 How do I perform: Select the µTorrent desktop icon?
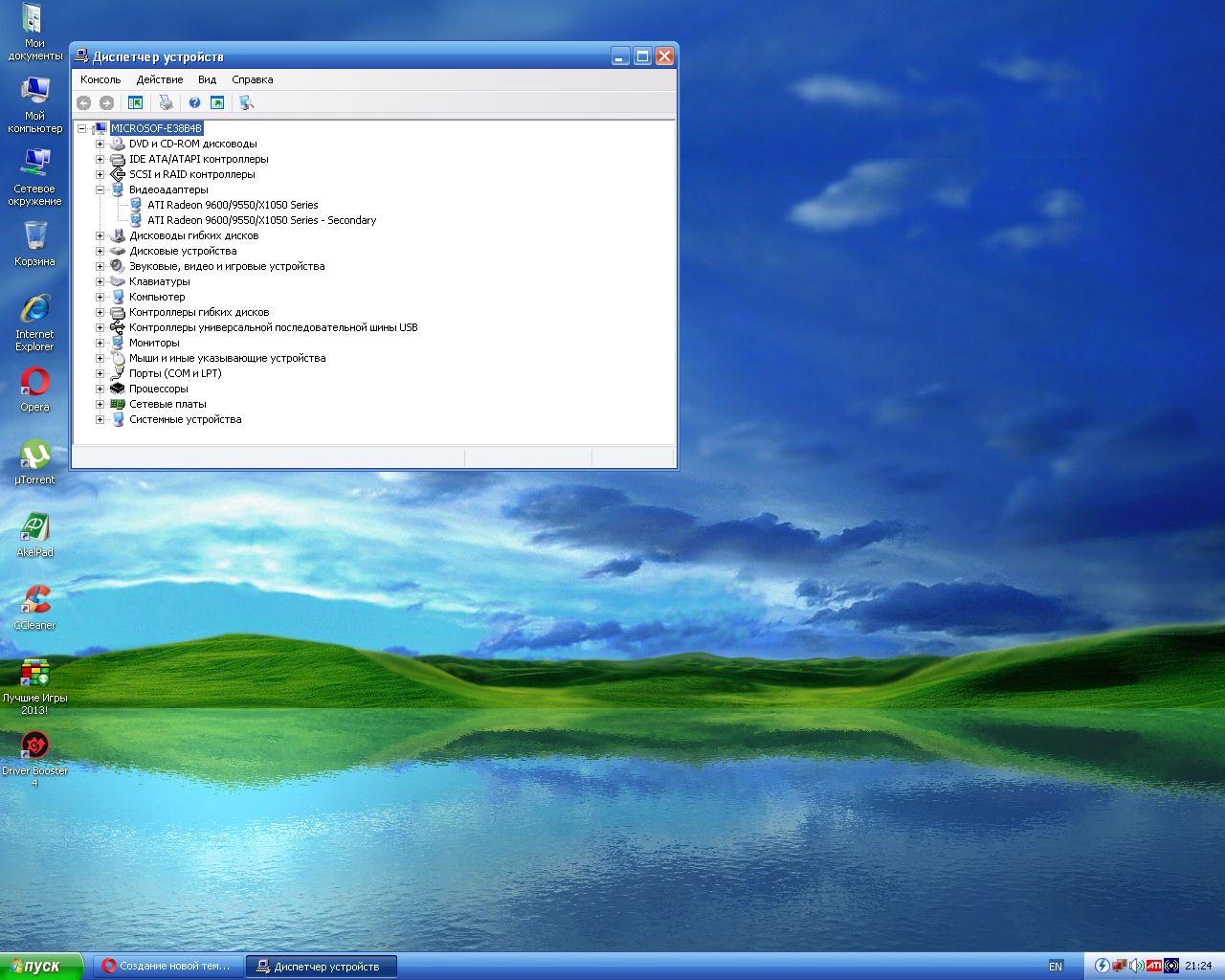pos(35,456)
